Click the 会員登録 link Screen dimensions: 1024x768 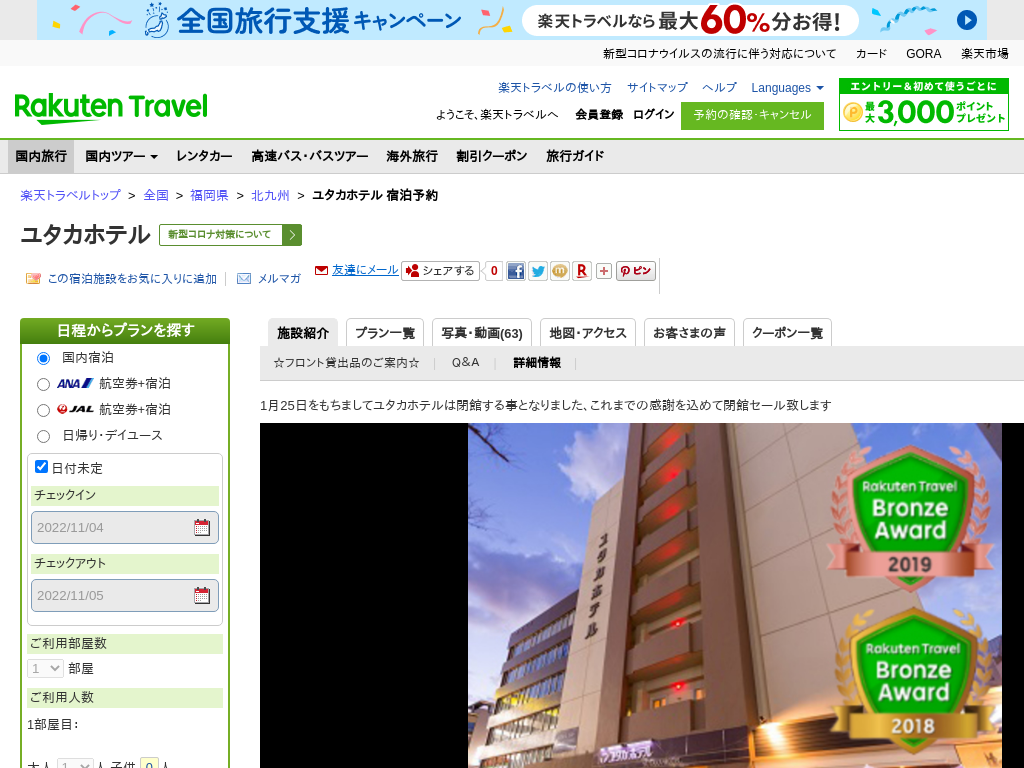[x=599, y=114]
